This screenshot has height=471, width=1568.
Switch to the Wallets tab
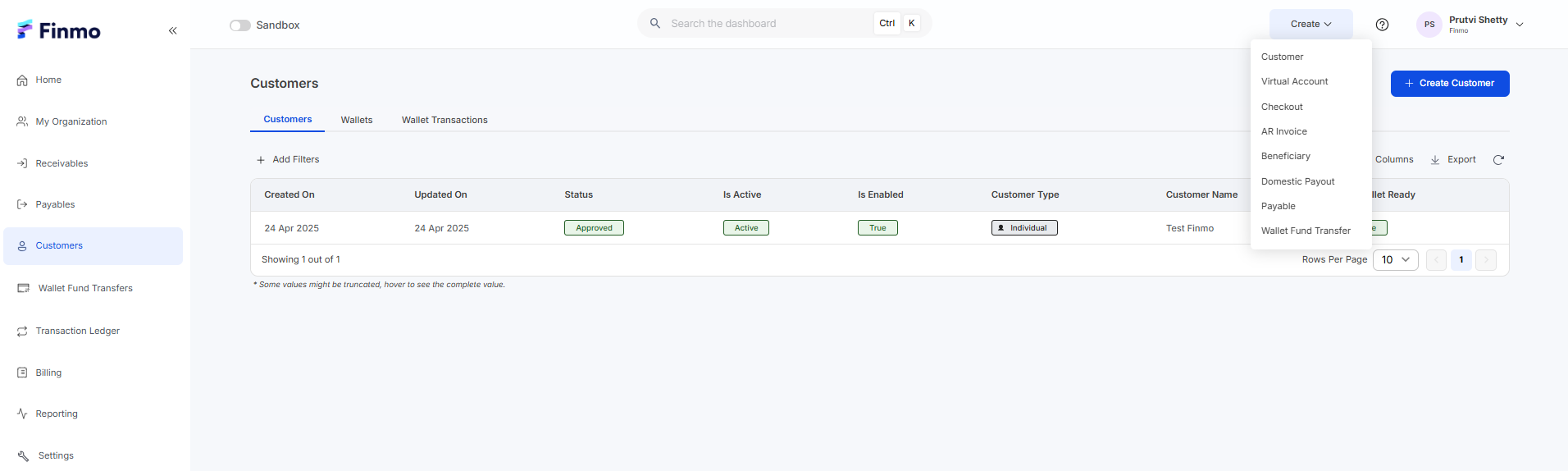coord(357,120)
